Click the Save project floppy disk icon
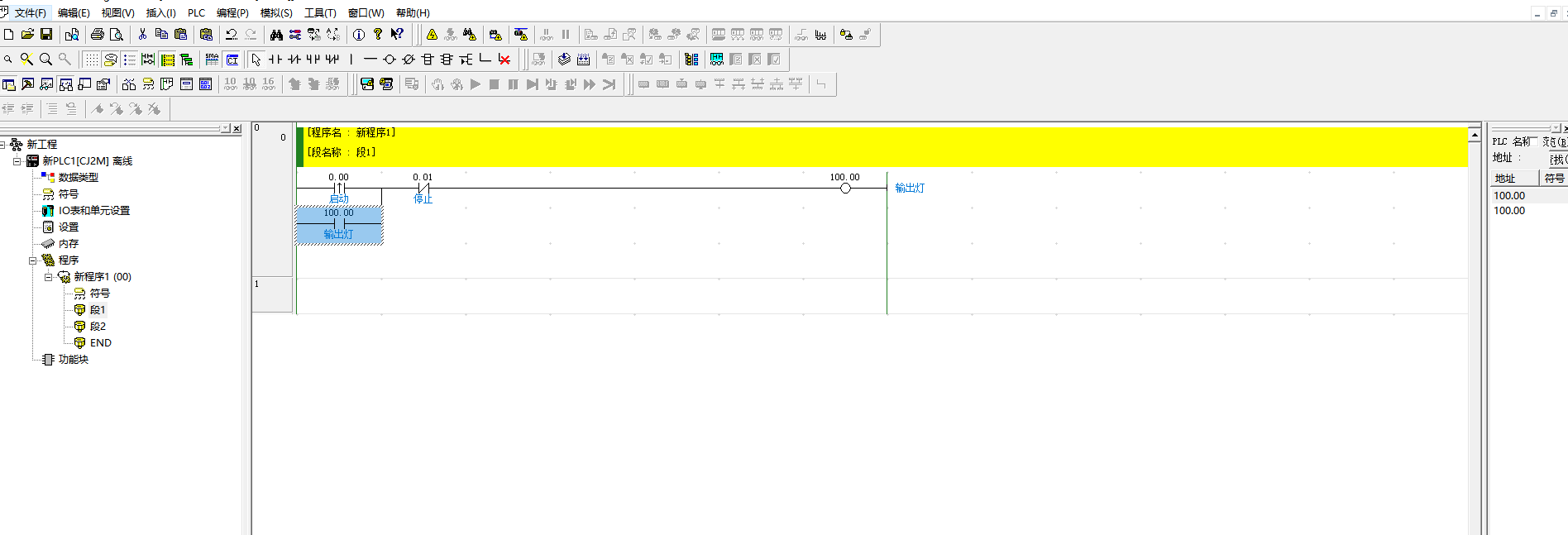Image resolution: width=1568 pixels, height=535 pixels. point(46,35)
